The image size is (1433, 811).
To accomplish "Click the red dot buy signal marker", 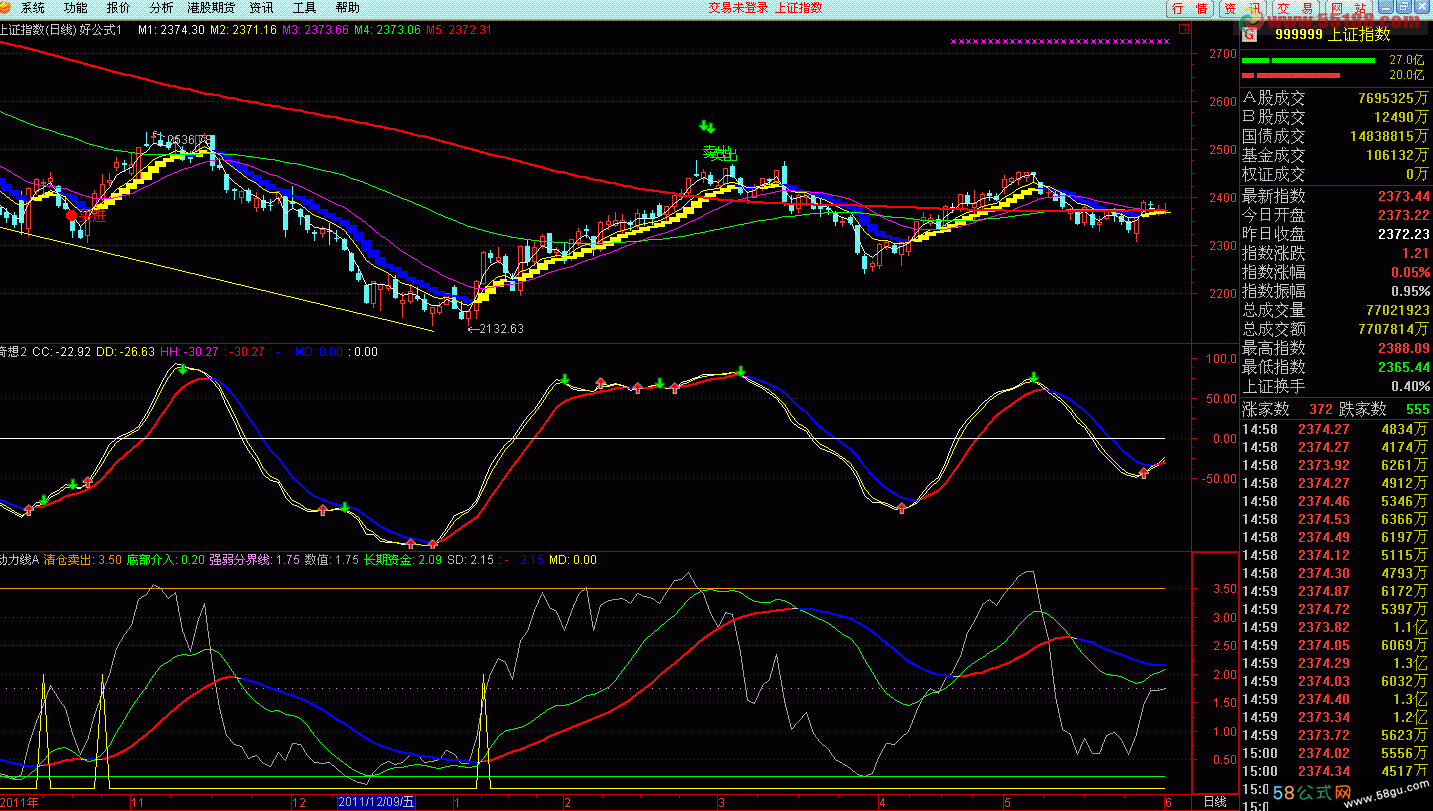I will pos(71,215).
